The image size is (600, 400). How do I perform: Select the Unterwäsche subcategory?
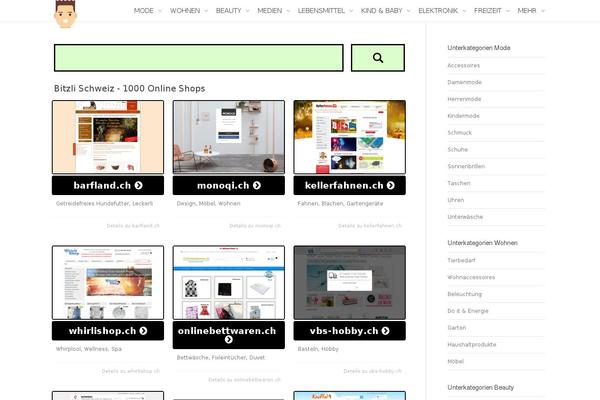465,217
